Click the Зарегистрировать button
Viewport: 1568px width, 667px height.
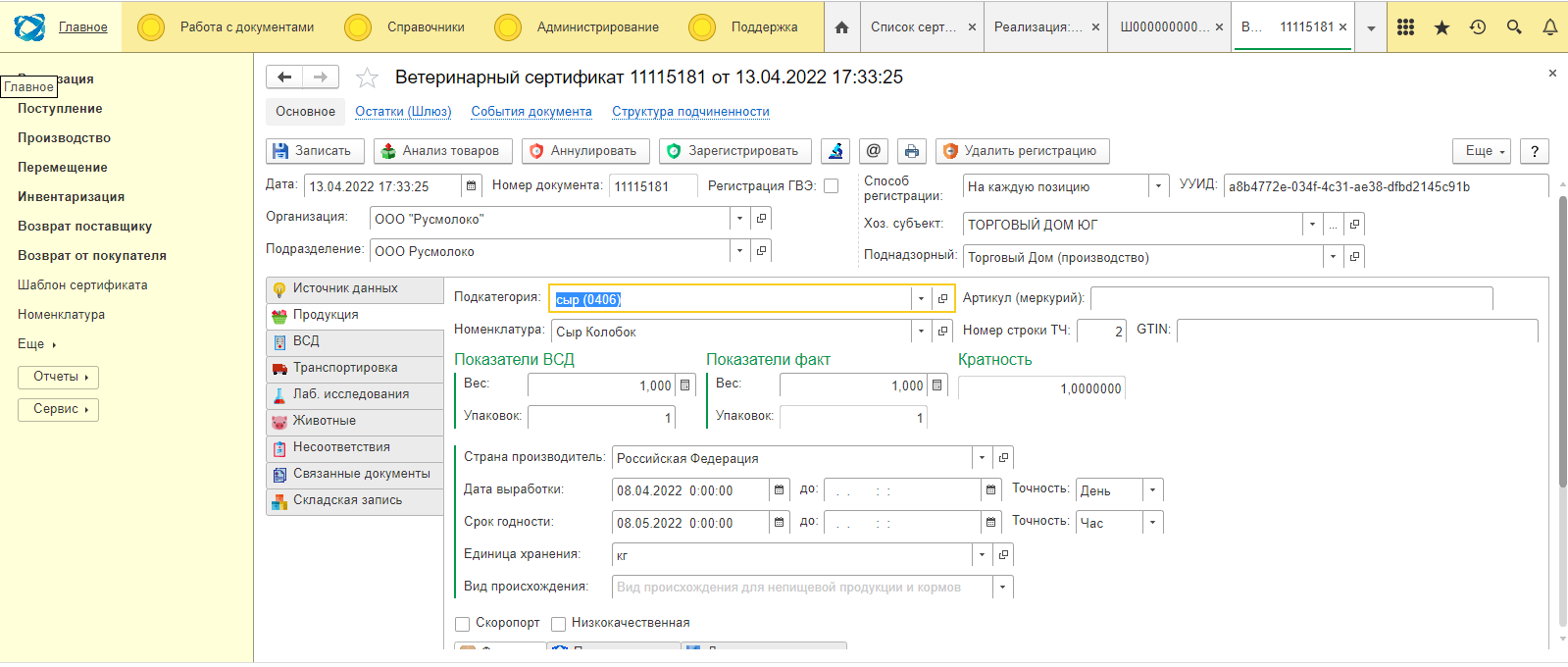coord(734,151)
